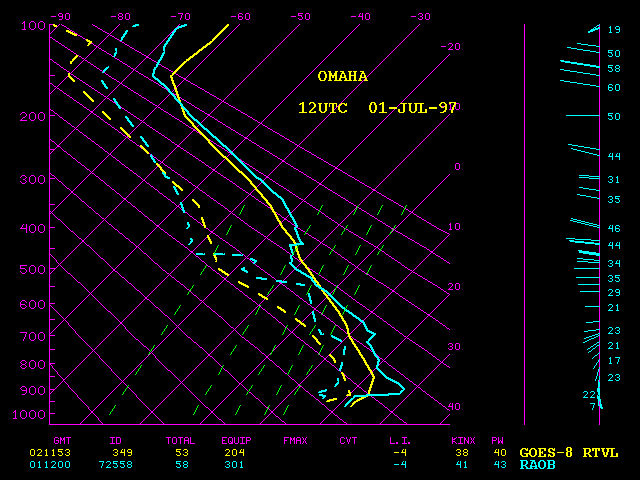Click the OMAHA station title
The height and width of the screenshot is (480, 640).
point(342,76)
